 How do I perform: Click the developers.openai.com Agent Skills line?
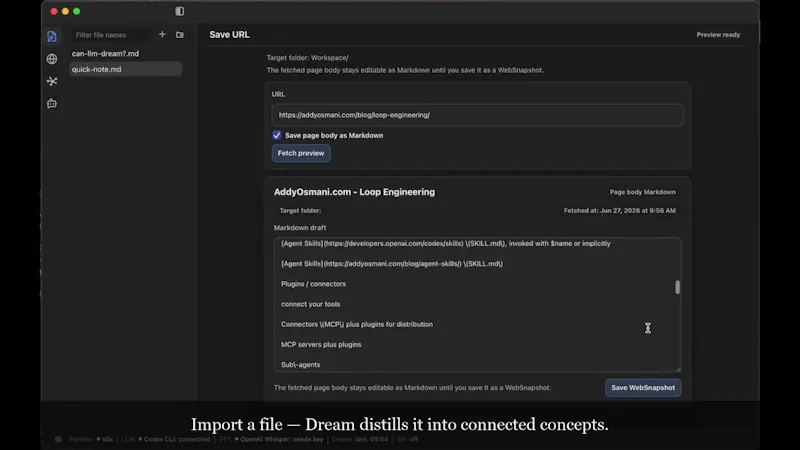(x=445, y=243)
